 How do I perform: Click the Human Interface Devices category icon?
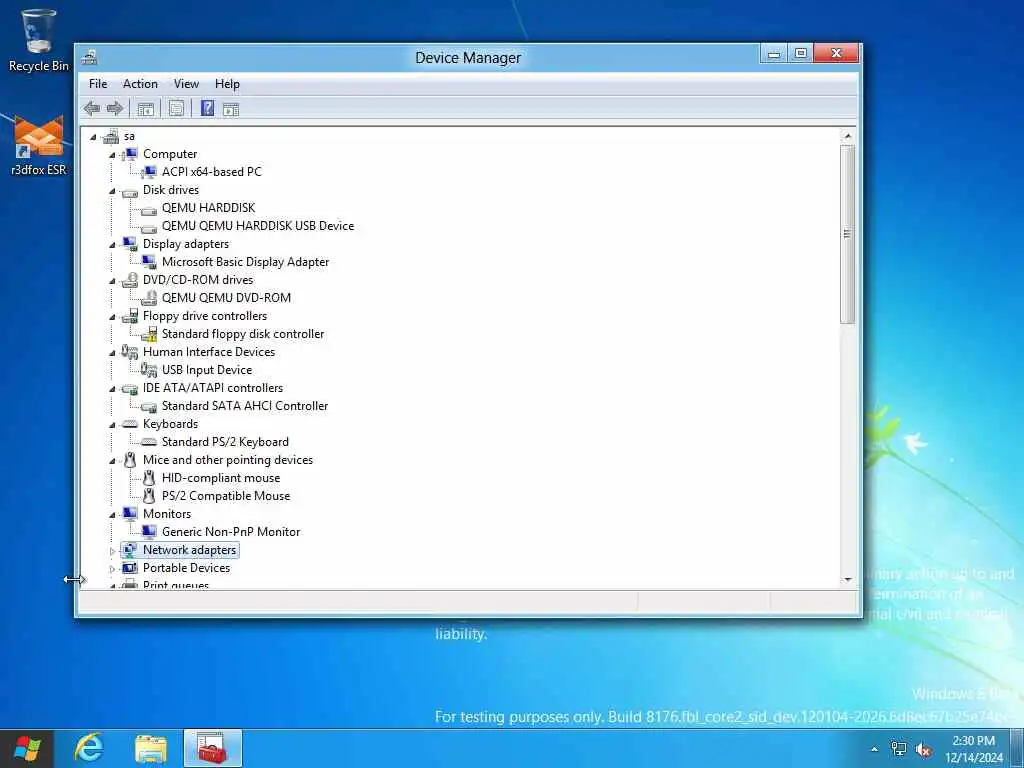click(x=130, y=352)
